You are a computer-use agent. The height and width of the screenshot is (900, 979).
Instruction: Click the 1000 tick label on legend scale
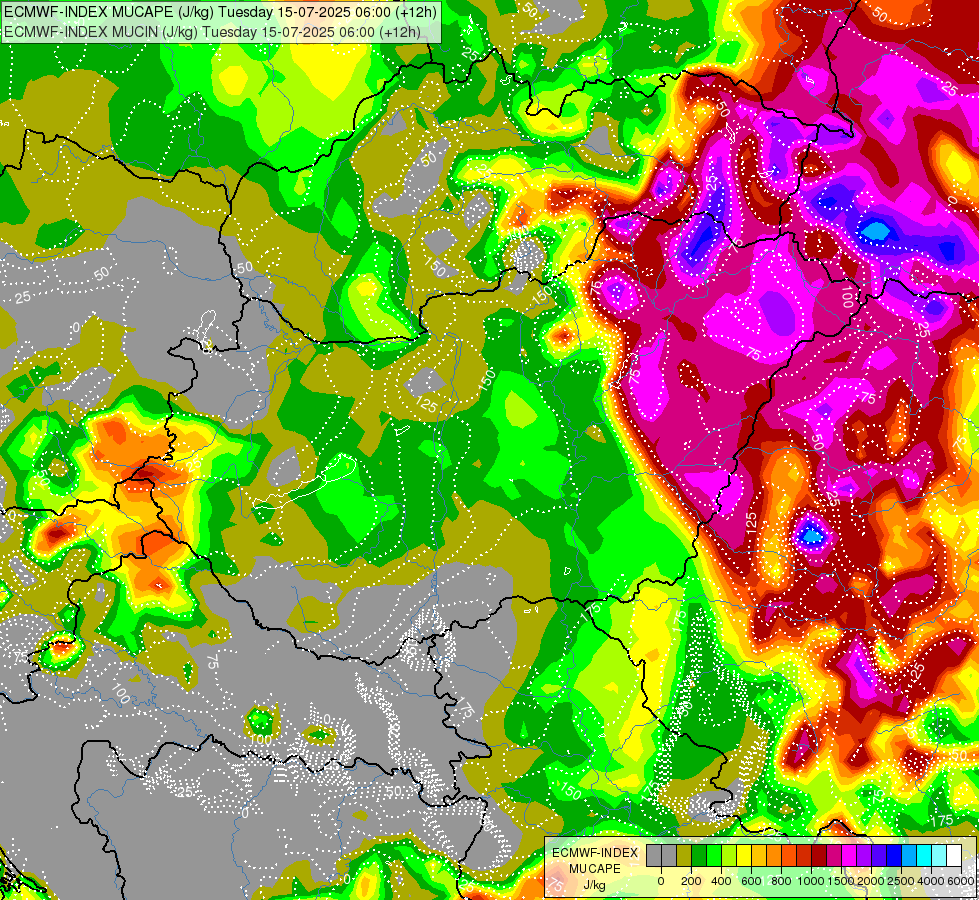click(811, 881)
